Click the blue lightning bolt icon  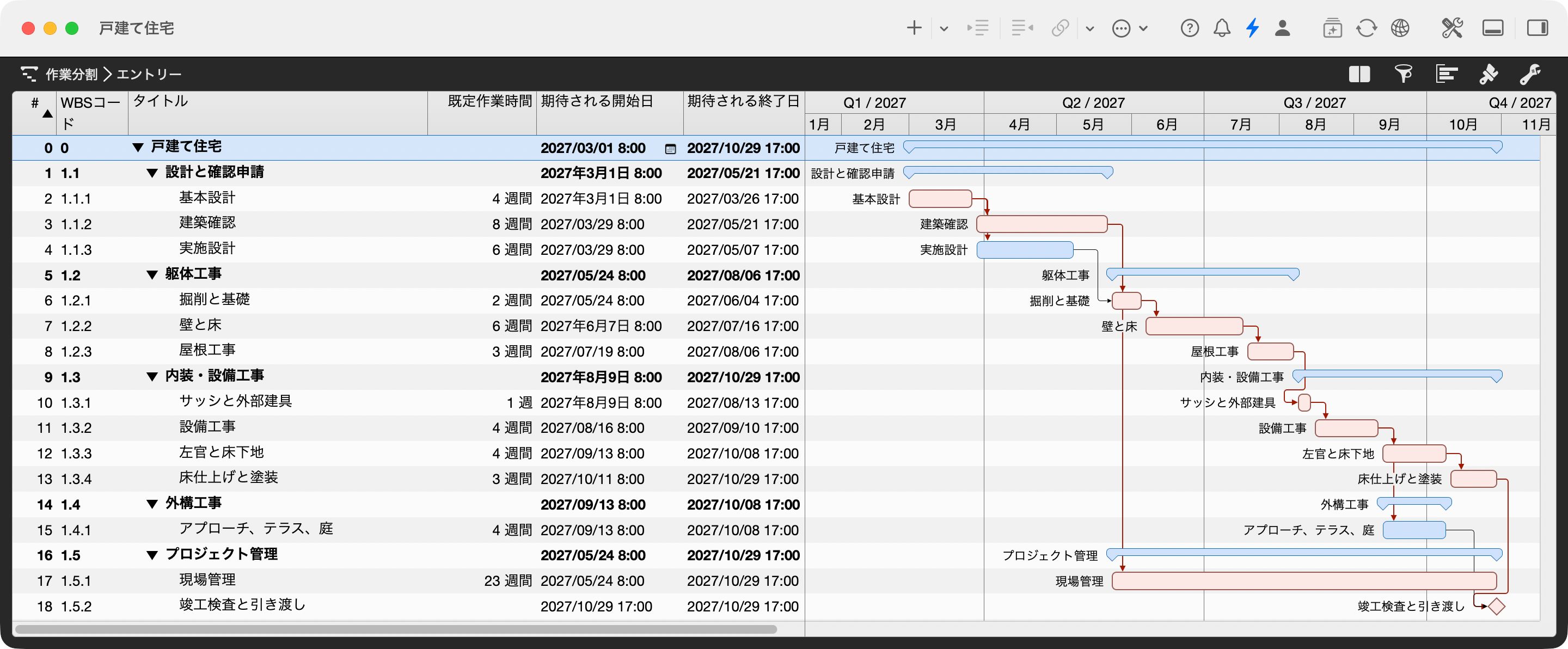(x=1252, y=28)
